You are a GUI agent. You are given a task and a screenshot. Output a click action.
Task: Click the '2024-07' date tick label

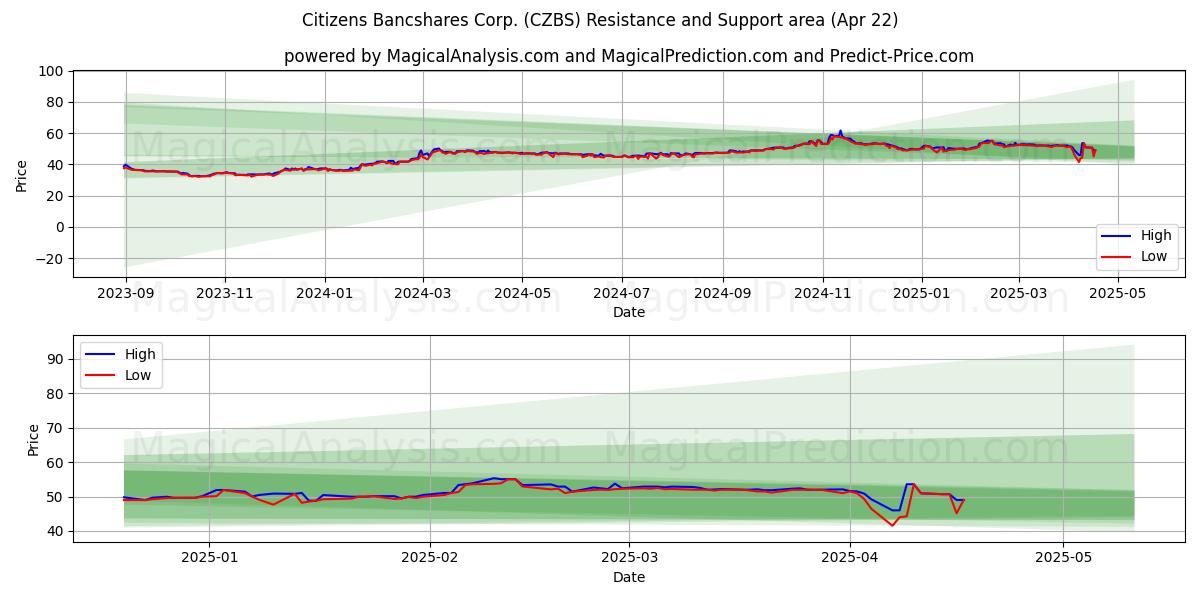point(623,294)
